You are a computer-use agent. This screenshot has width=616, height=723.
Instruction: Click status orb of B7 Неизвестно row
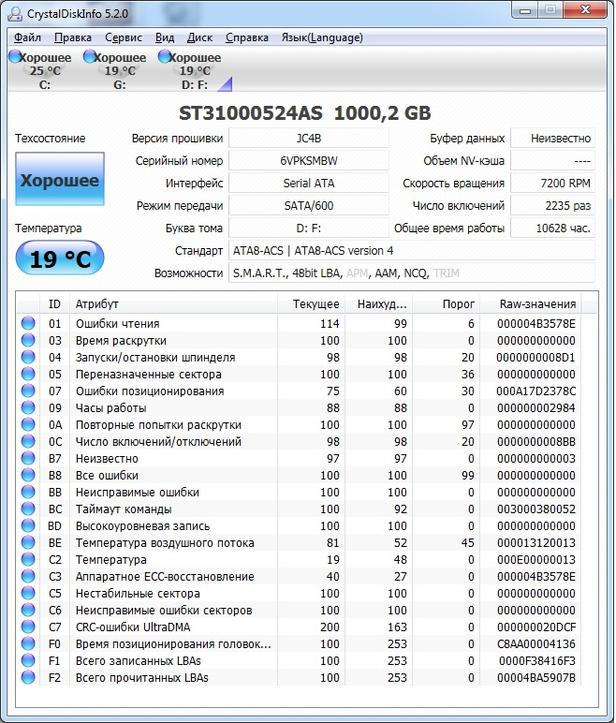[28, 458]
